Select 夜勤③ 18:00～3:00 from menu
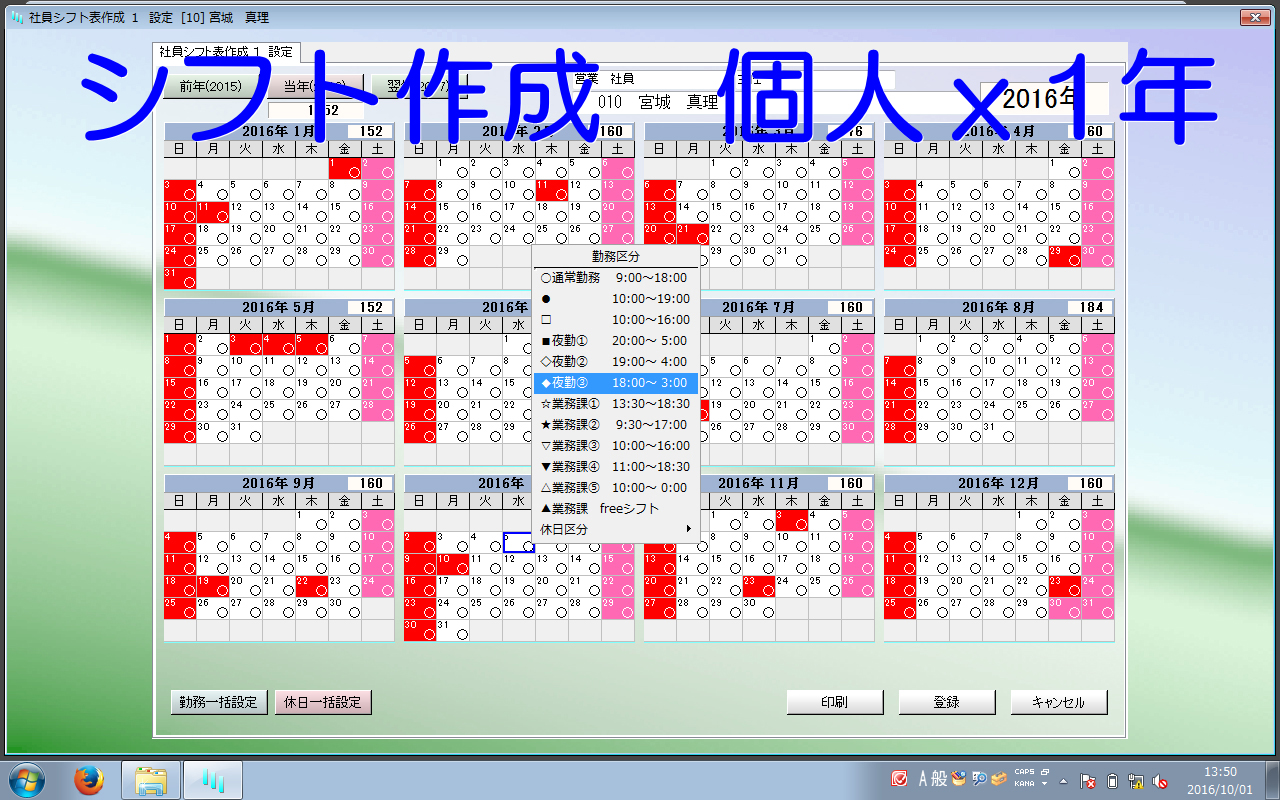Viewport: 1280px width, 800px height. [x=615, y=382]
